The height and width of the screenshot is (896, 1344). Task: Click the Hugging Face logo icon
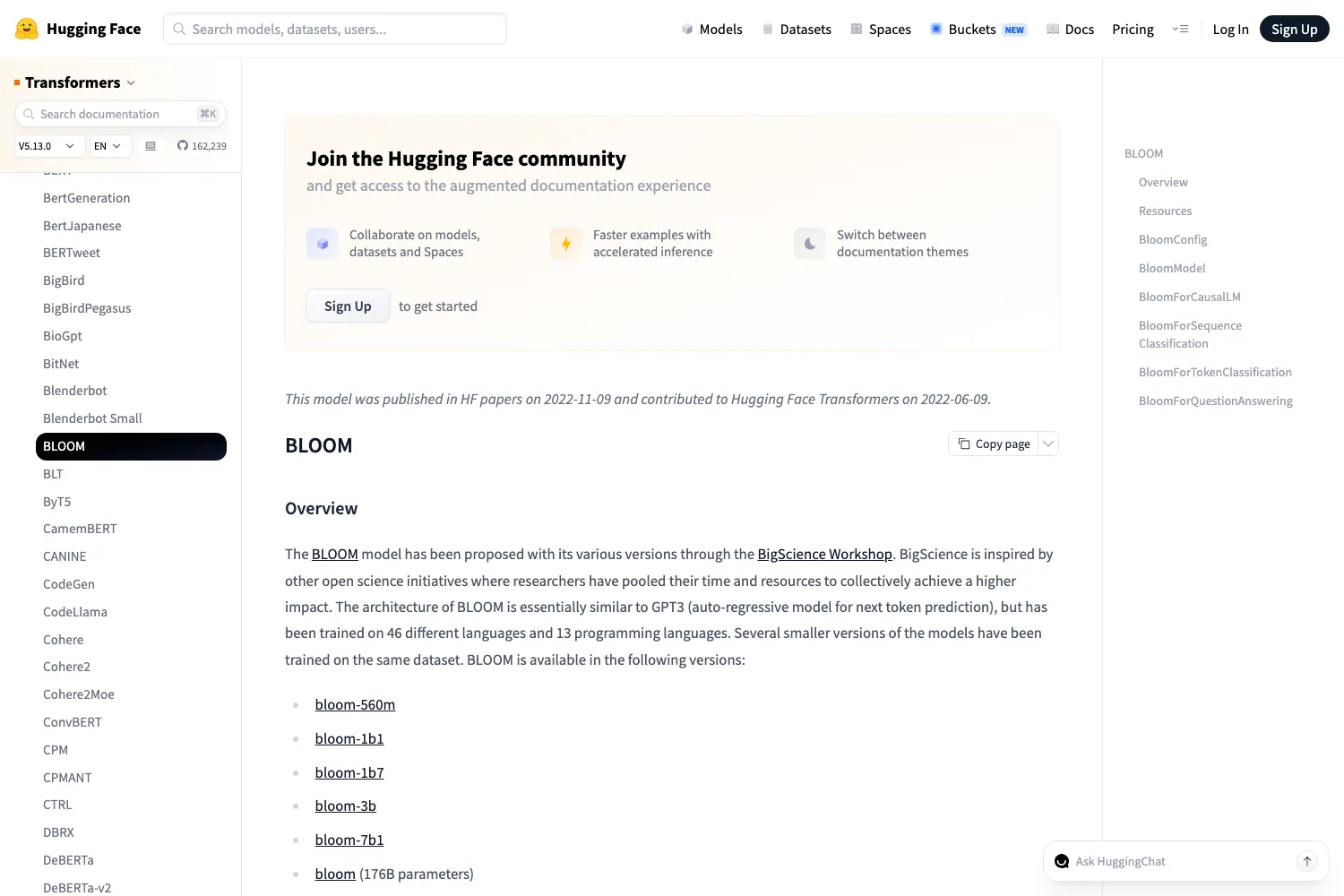(27, 29)
